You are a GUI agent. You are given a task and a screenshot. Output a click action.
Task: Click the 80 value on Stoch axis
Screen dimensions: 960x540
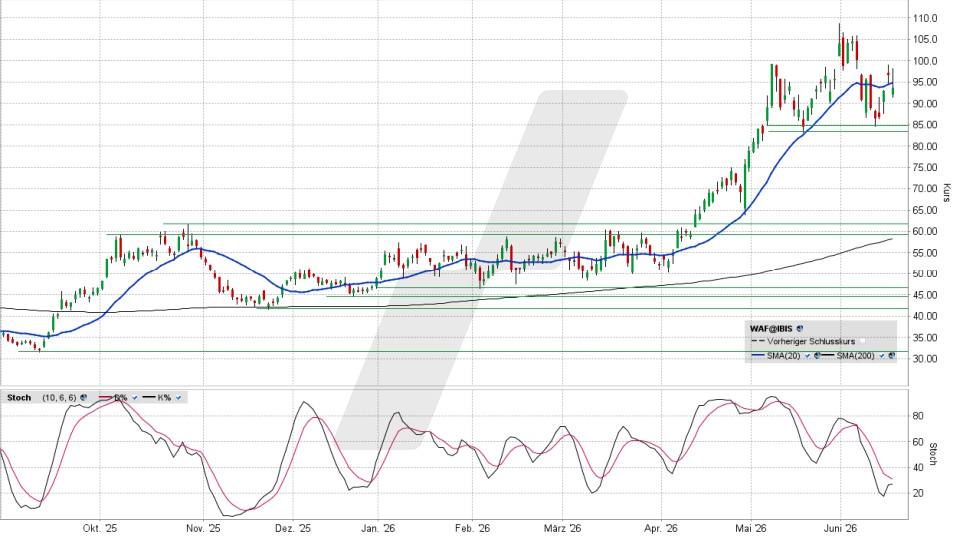click(918, 416)
